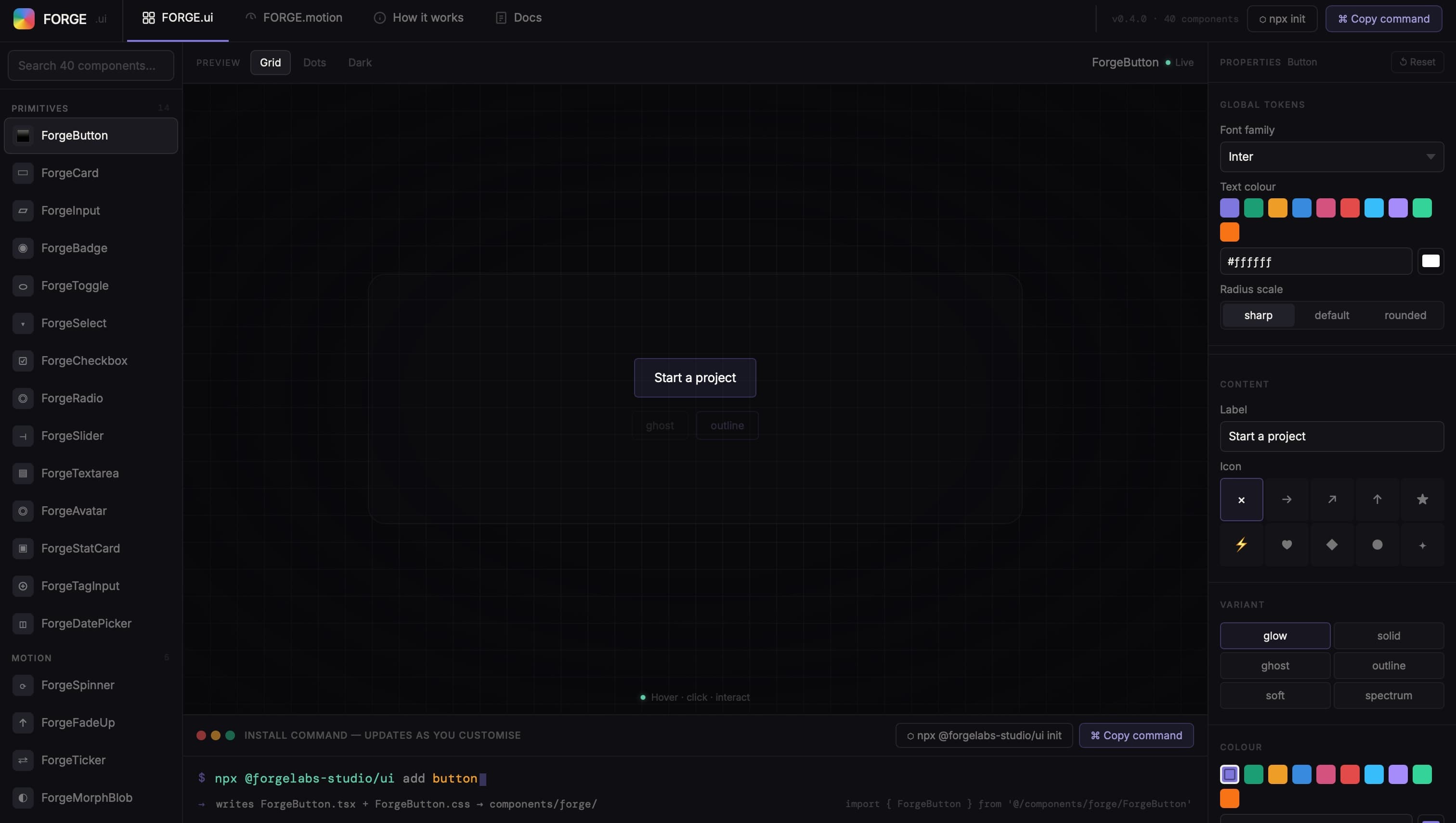The image size is (1456, 823).
Task: Edit the #ffffff hex colour field
Action: pyautogui.click(x=1316, y=261)
